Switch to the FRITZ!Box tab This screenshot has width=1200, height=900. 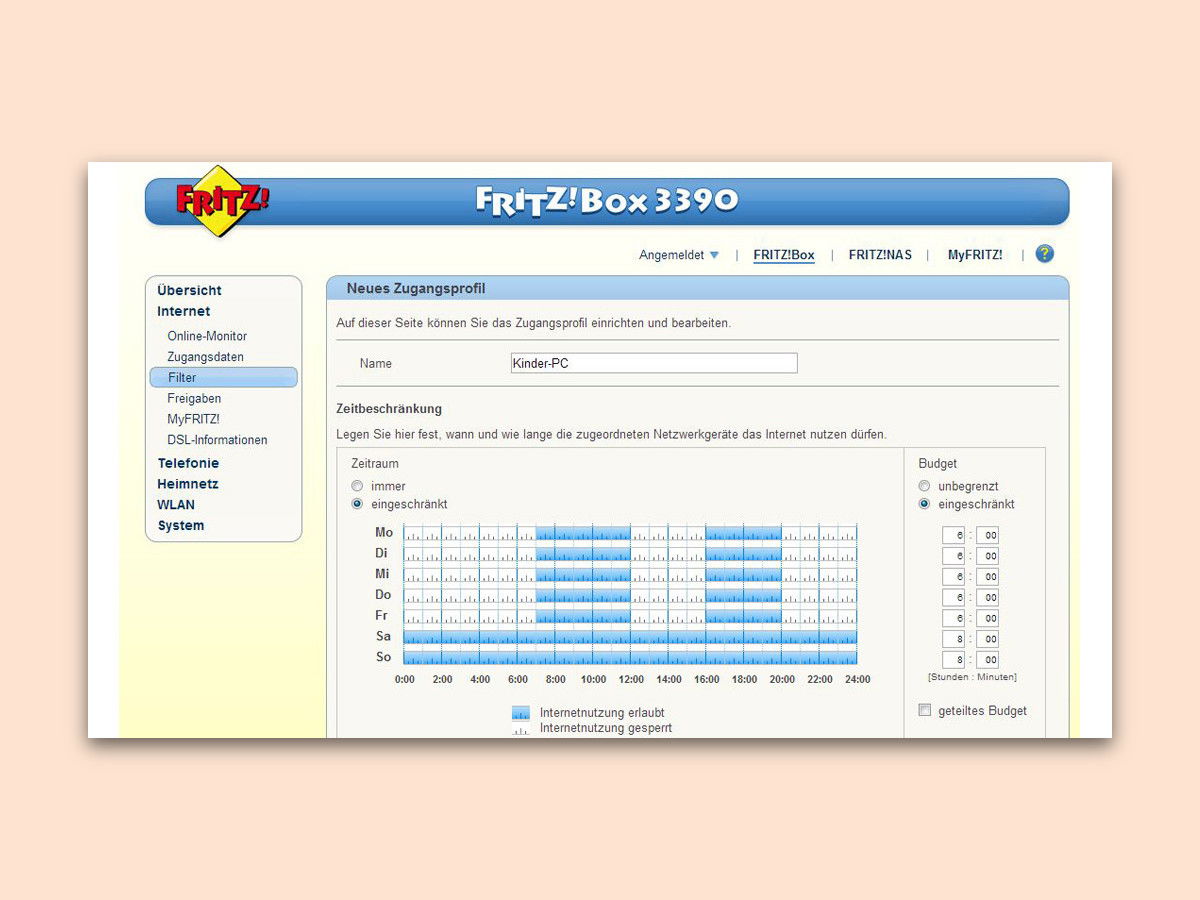pyautogui.click(x=784, y=255)
